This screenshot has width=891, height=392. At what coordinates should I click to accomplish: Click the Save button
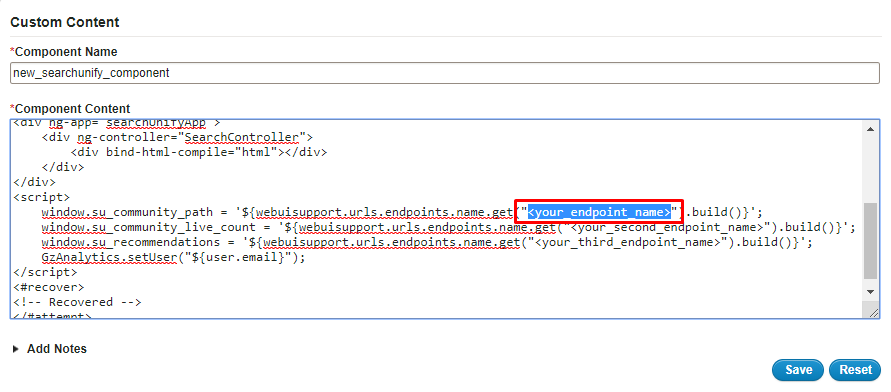point(798,370)
